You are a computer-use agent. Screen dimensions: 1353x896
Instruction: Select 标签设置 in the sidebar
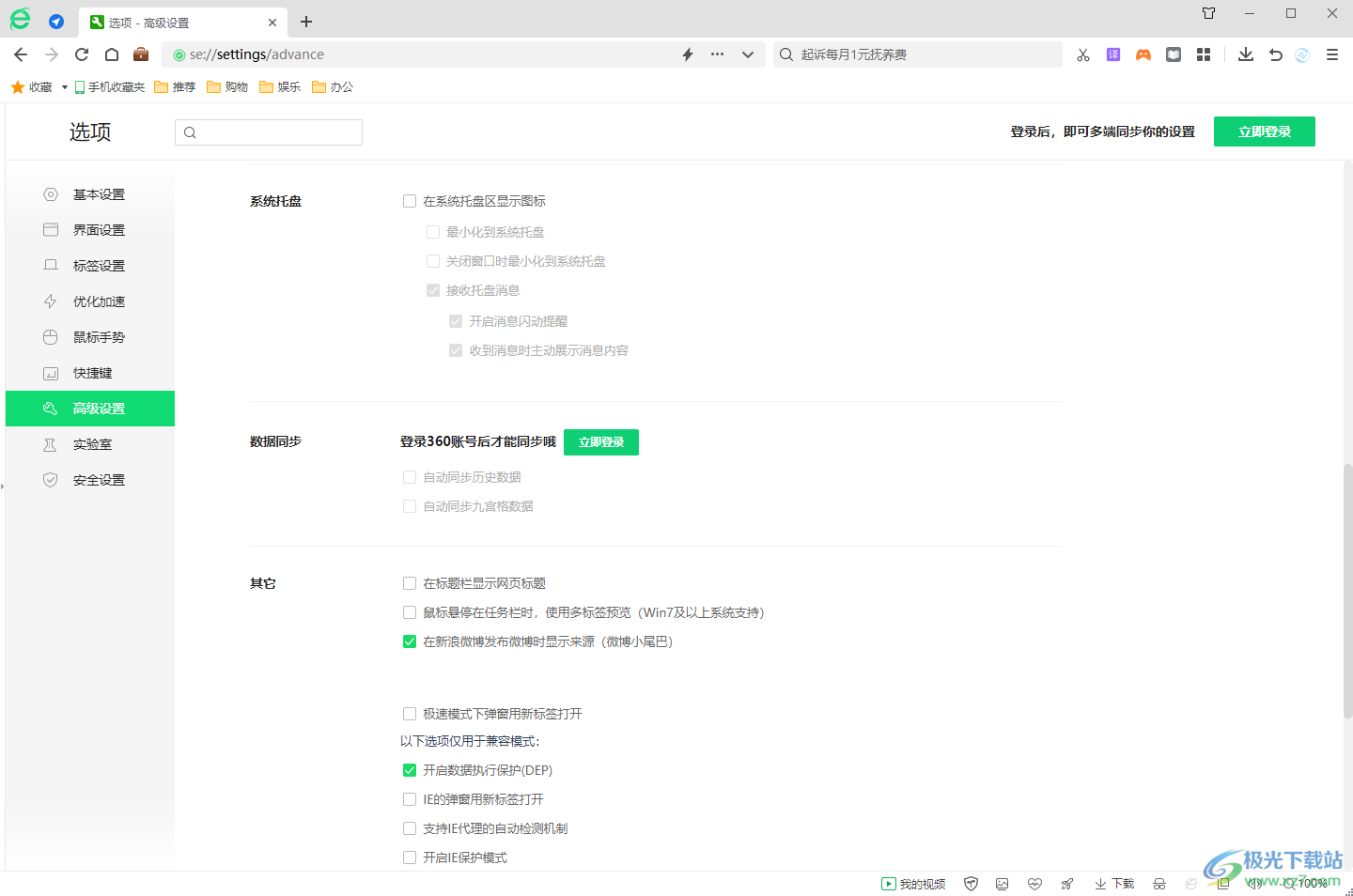(90, 266)
